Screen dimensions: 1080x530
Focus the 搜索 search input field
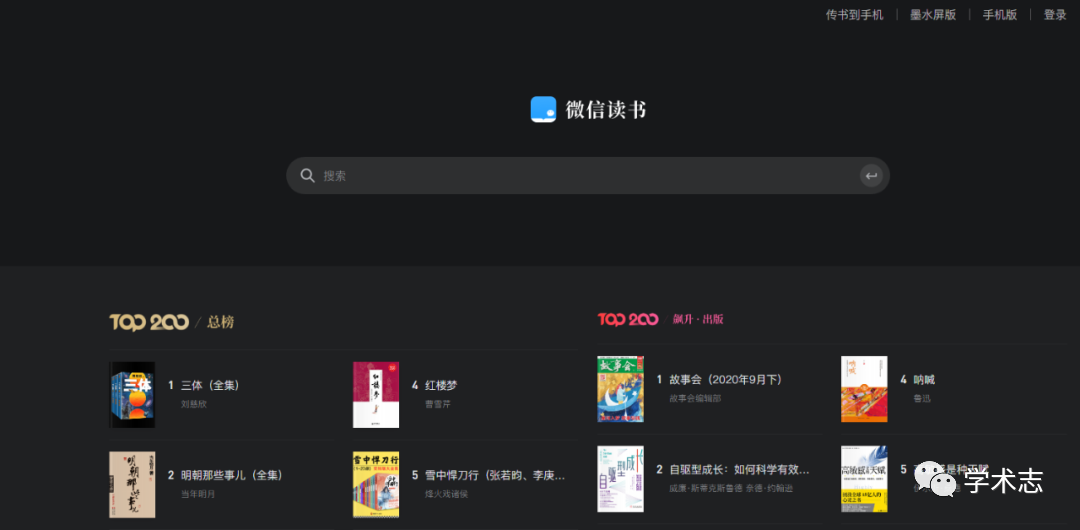(x=588, y=176)
